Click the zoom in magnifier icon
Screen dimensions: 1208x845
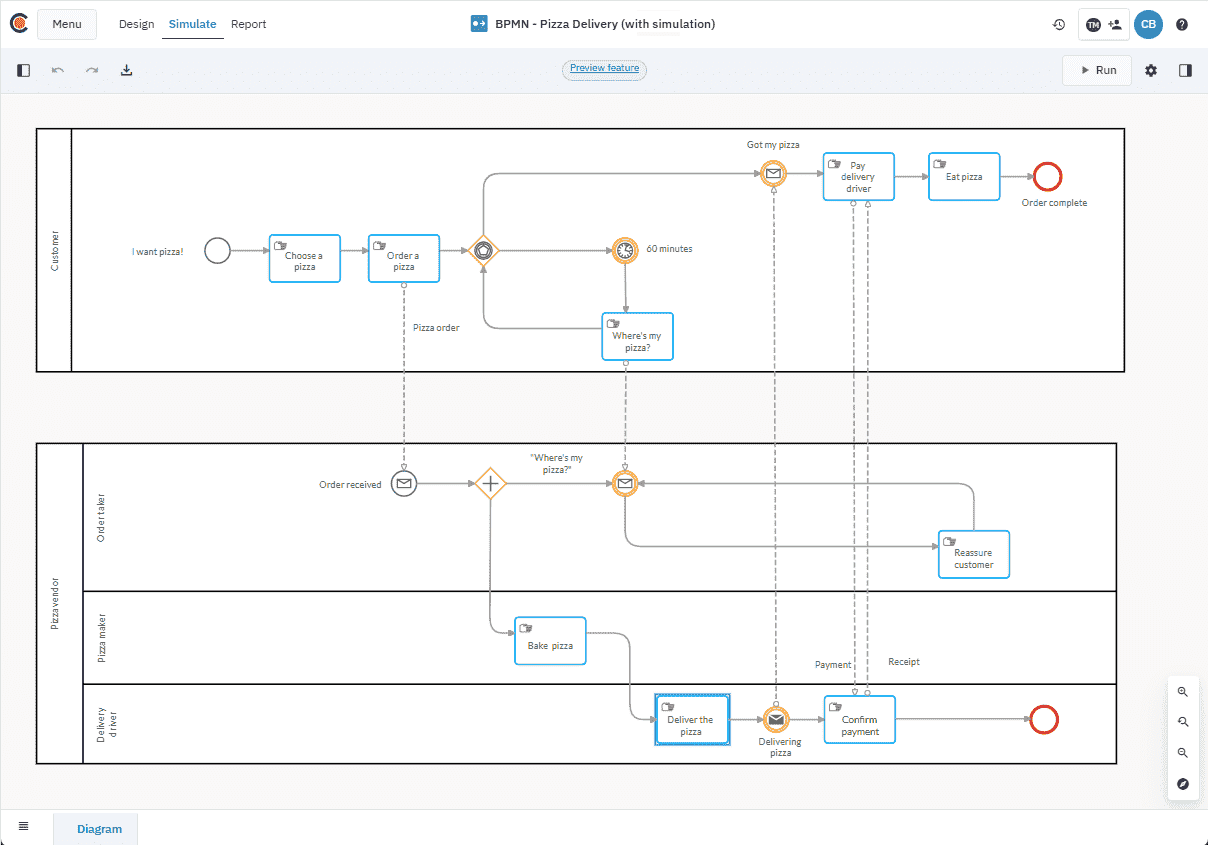pyautogui.click(x=1183, y=692)
